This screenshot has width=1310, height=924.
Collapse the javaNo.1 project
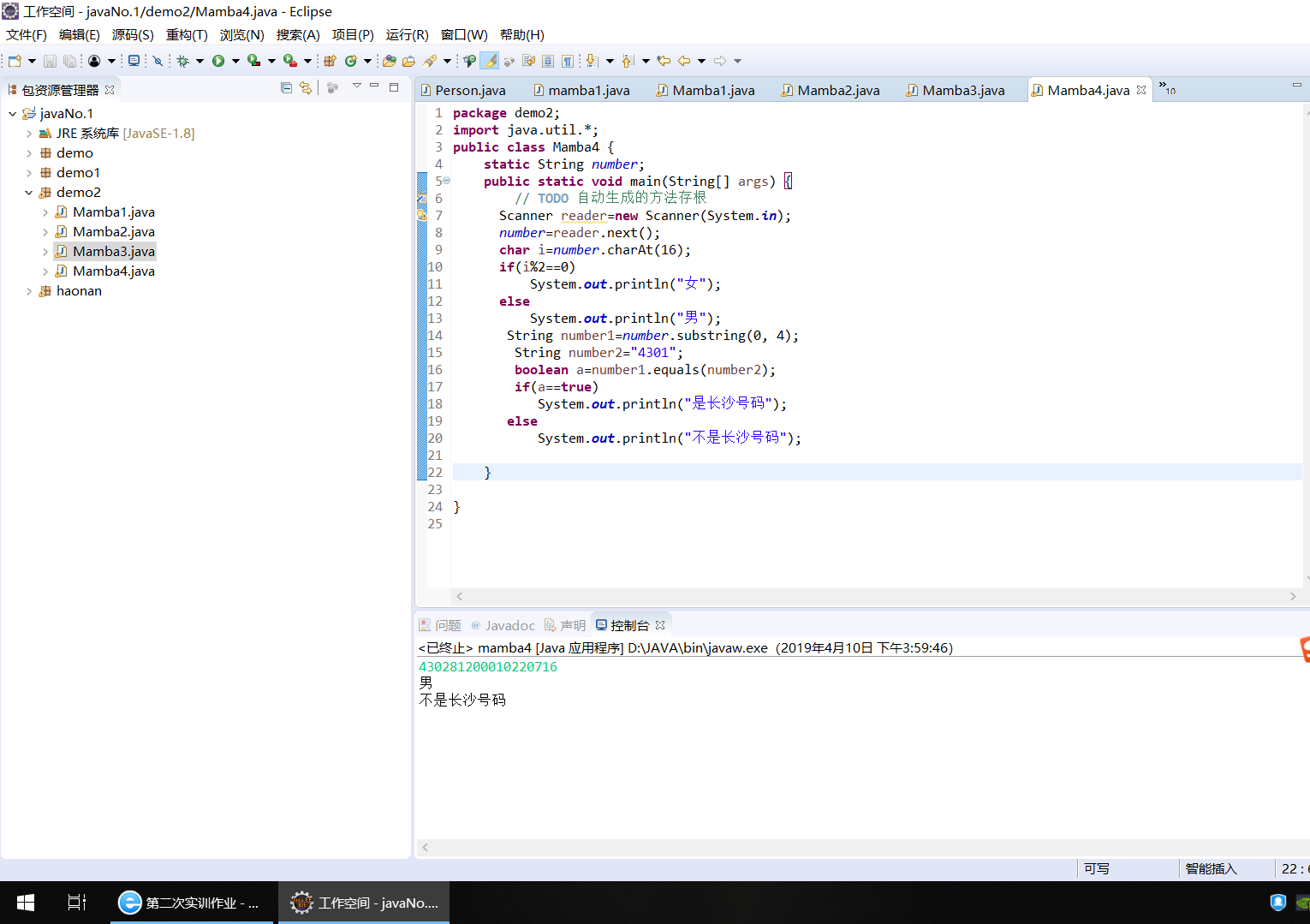click(12, 114)
